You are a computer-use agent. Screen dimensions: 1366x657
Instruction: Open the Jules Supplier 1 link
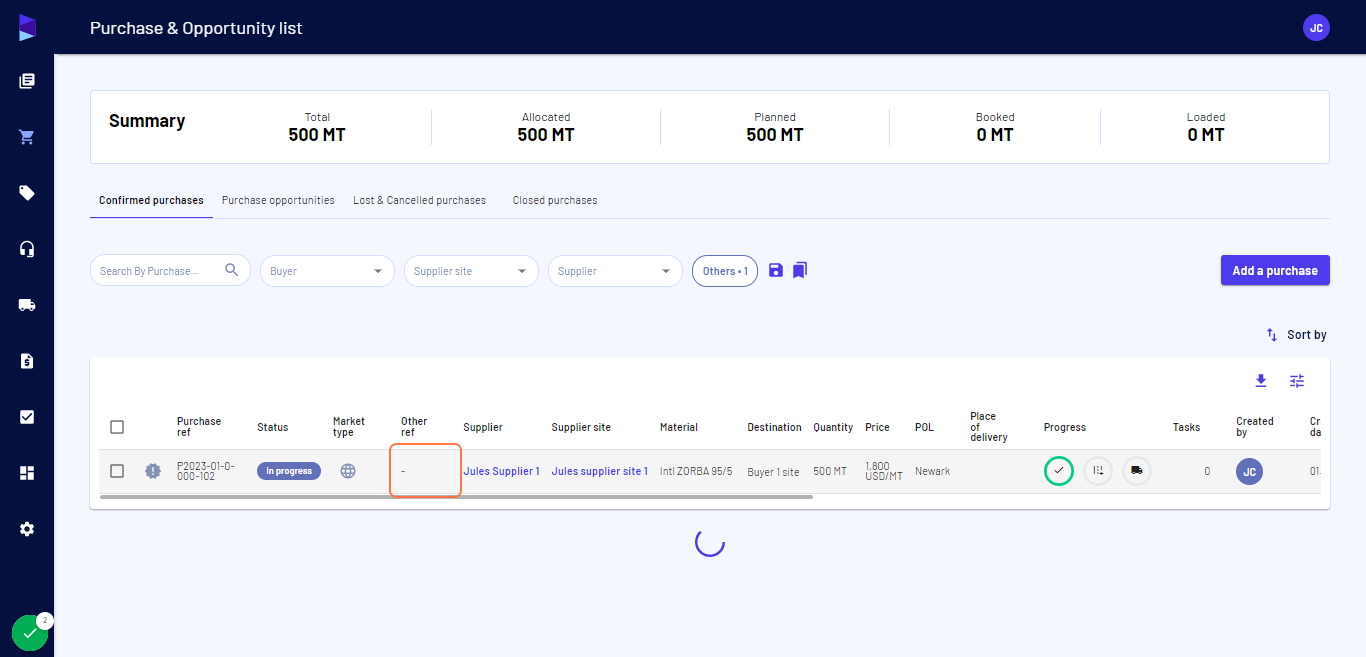point(501,471)
